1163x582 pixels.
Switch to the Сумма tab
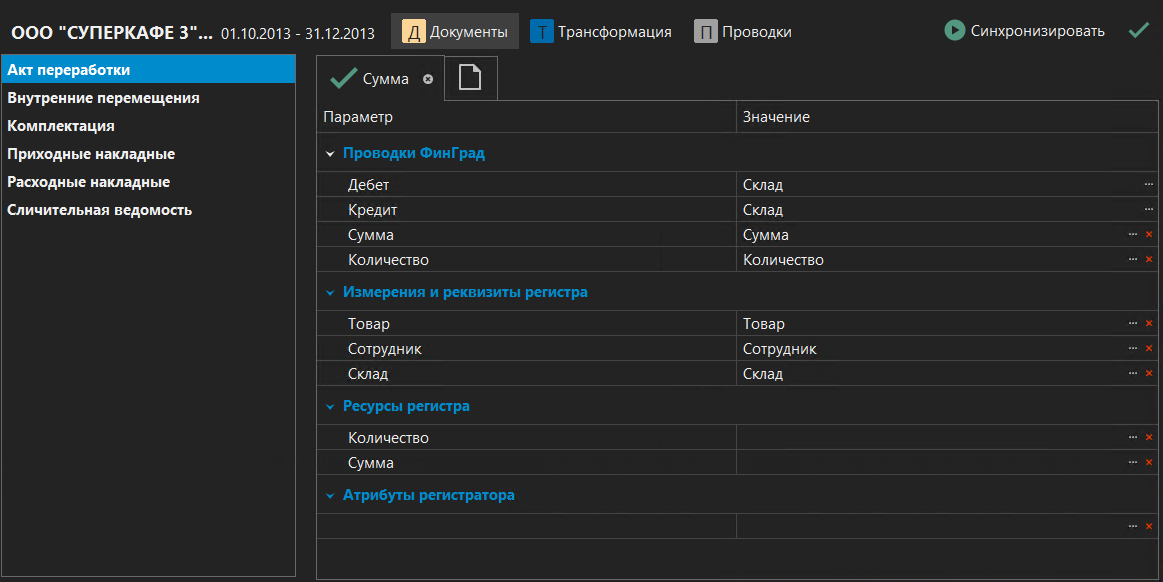pos(385,77)
